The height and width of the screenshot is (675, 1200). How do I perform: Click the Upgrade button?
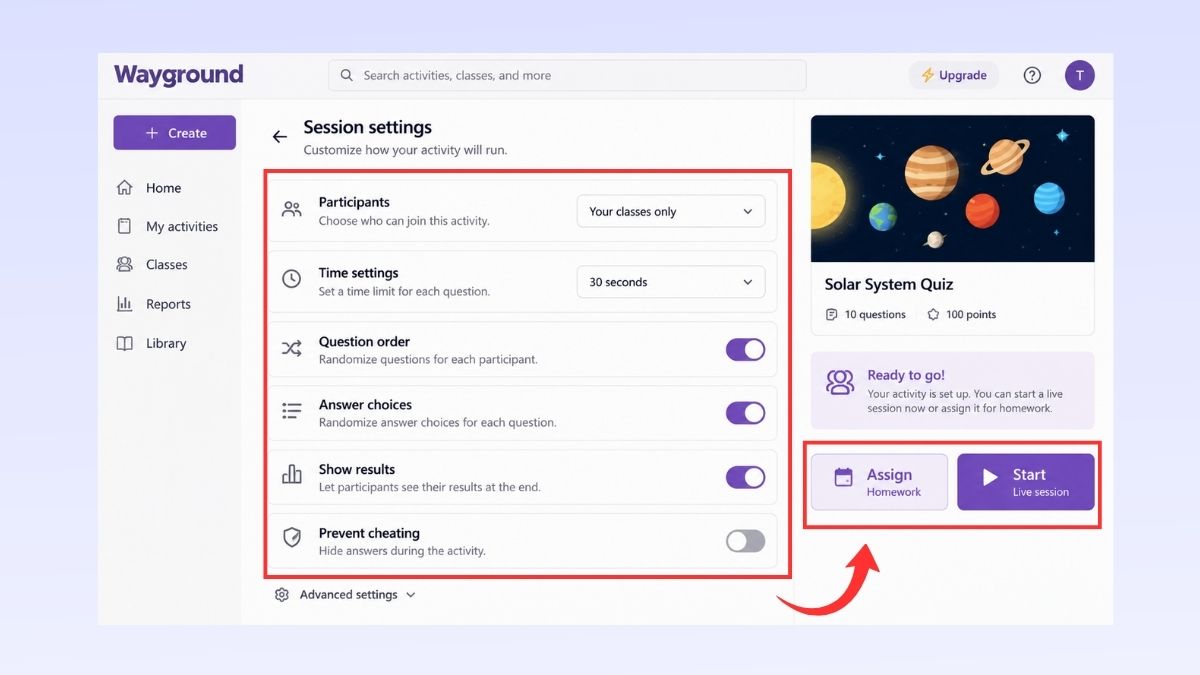(953, 75)
